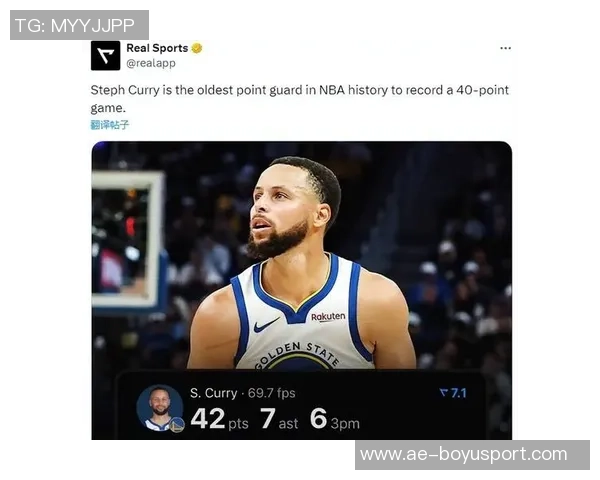Click the S. Curry name label
The image size is (600, 480).
click(x=214, y=393)
